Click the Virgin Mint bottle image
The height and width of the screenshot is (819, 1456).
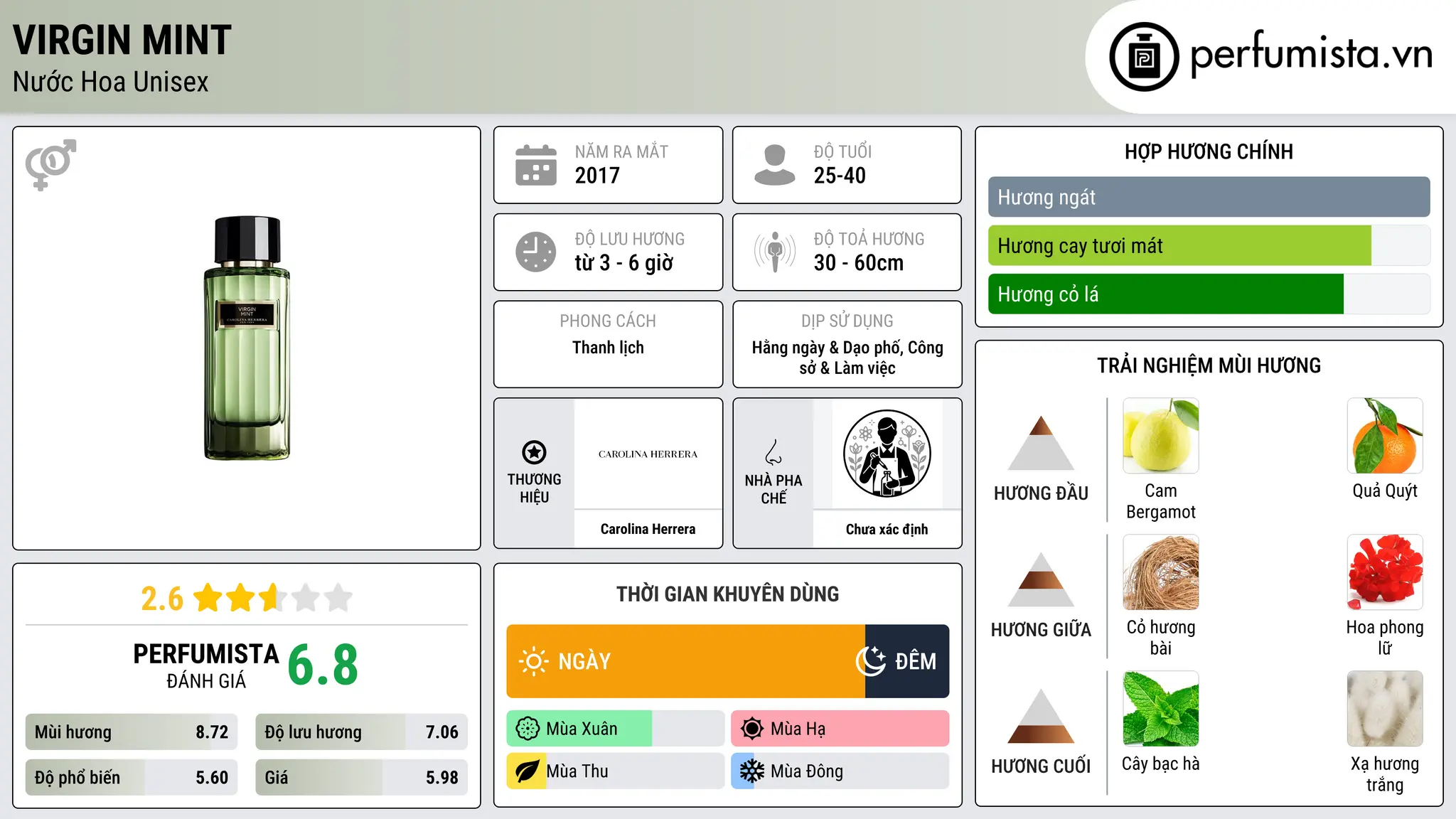247,338
